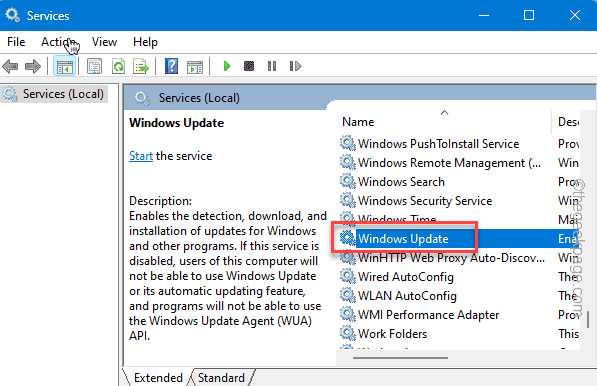Image resolution: width=597 pixels, height=386 pixels.
Task: Select the Wired AutoConfig service name
Action: 406,277
